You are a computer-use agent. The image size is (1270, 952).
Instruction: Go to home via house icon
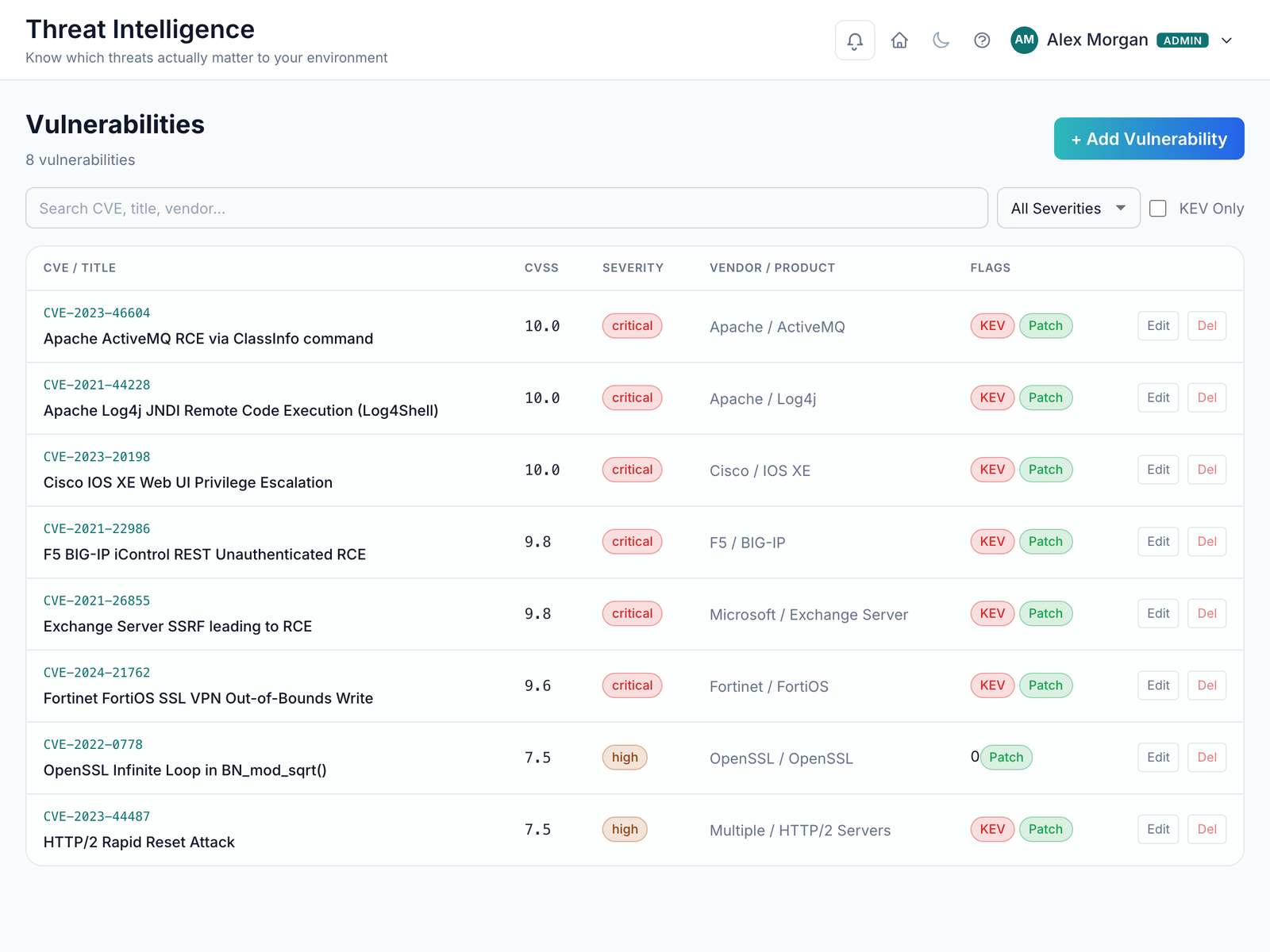[899, 40]
